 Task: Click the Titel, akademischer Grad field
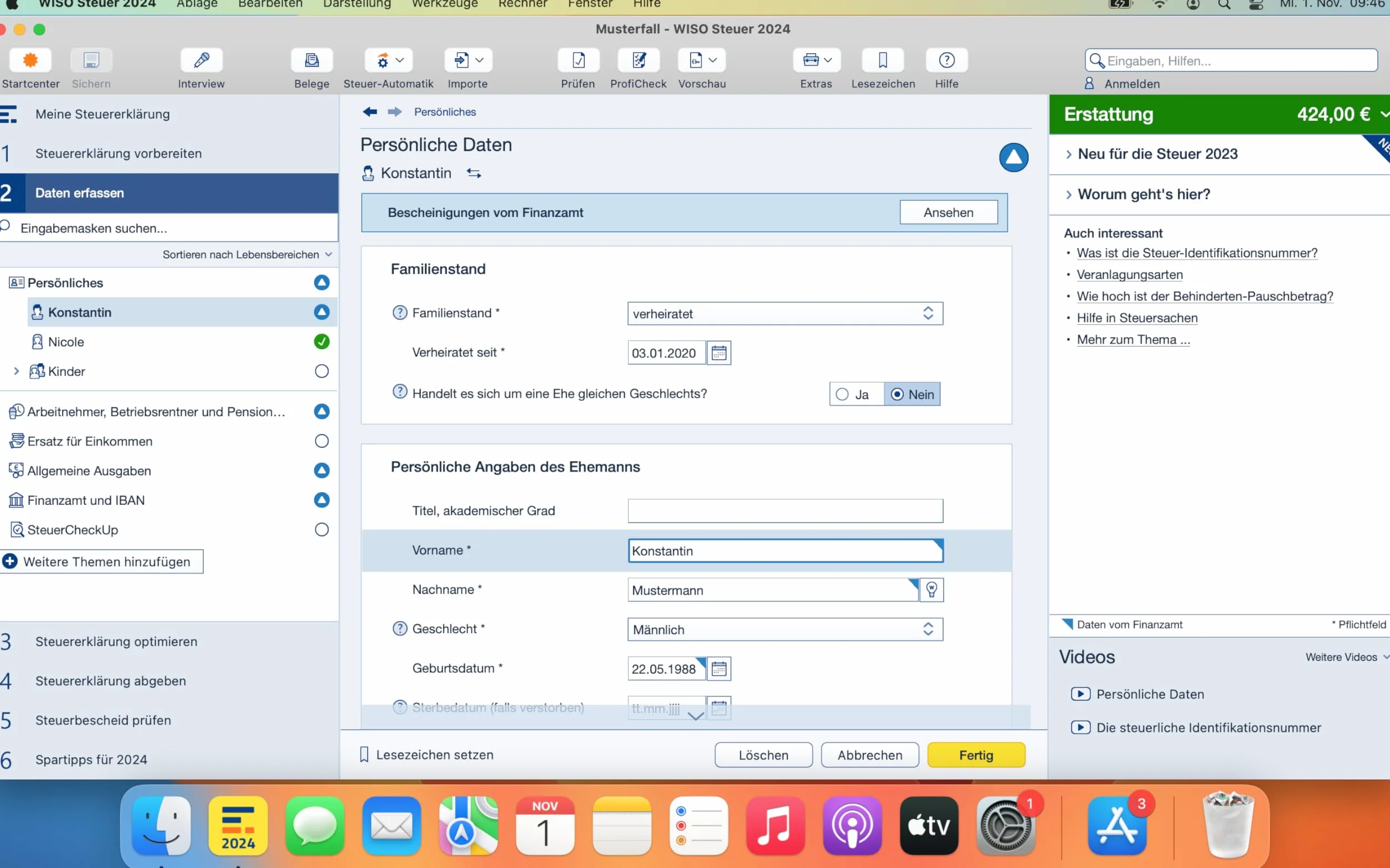coord(785,511)
